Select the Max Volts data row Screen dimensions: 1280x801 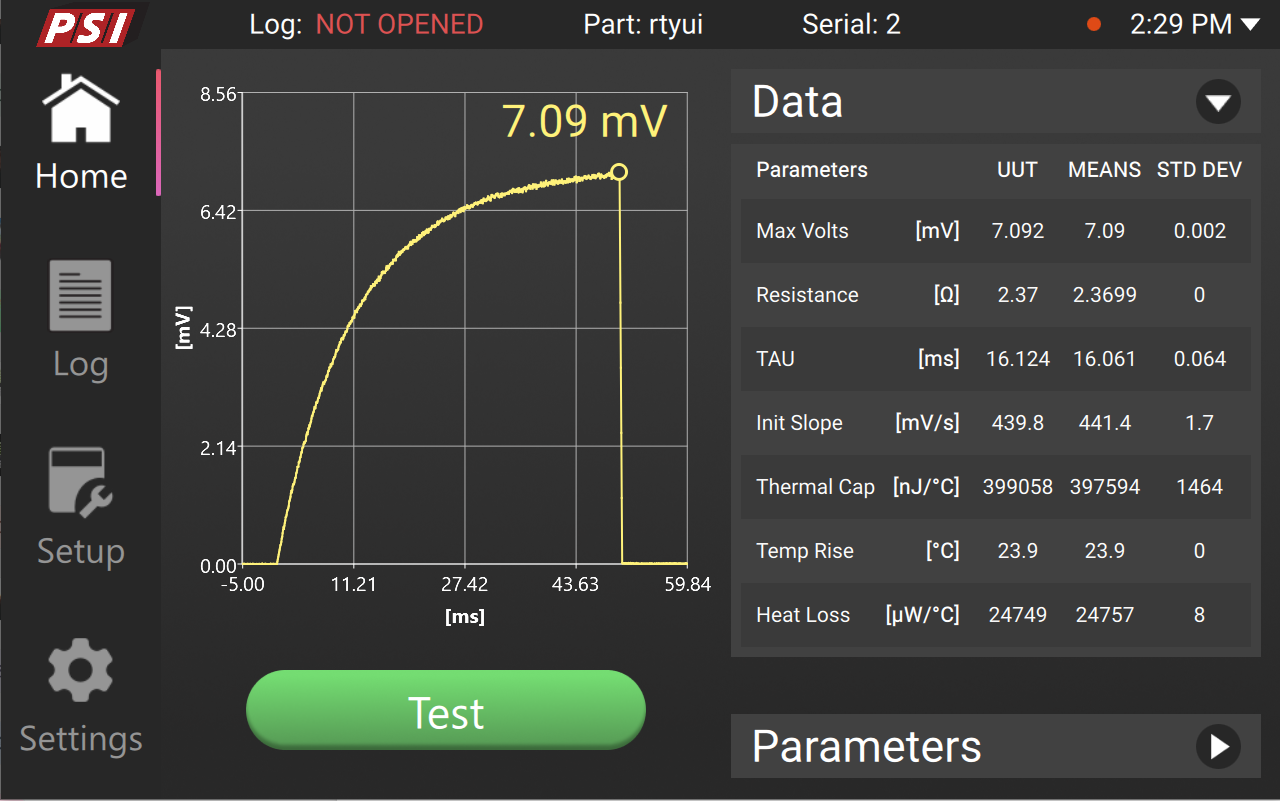995,231
